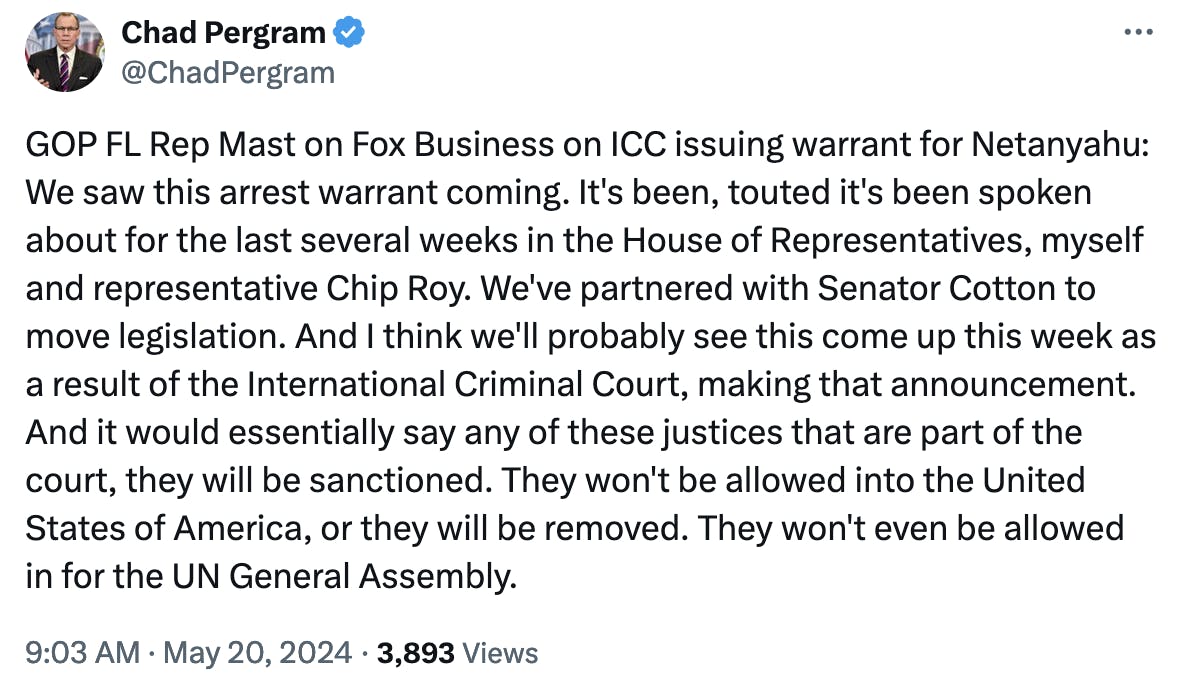
Task: Click the blue verified checkmark badge
Action: [349, 33]
